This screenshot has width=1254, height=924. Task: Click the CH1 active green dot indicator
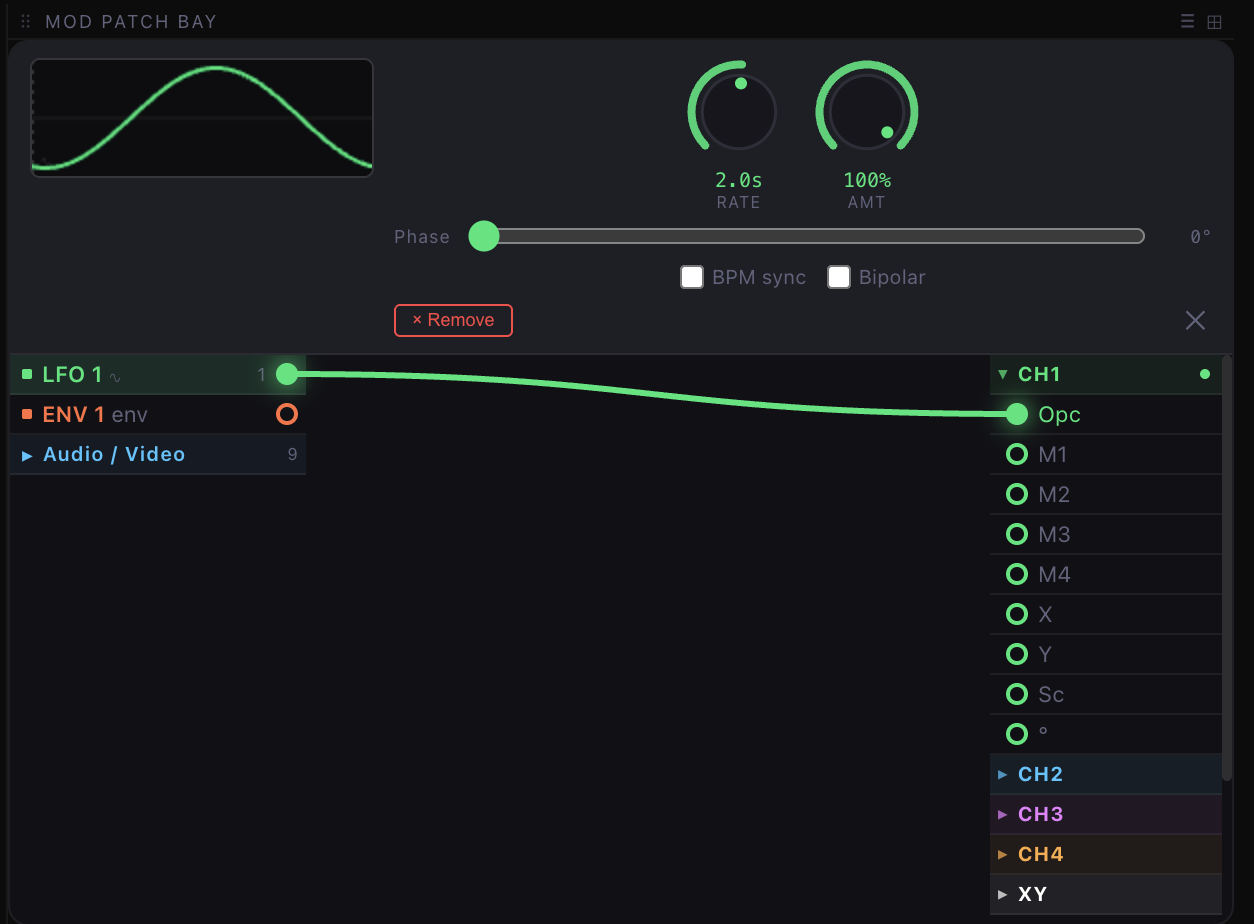[1204, 374]
